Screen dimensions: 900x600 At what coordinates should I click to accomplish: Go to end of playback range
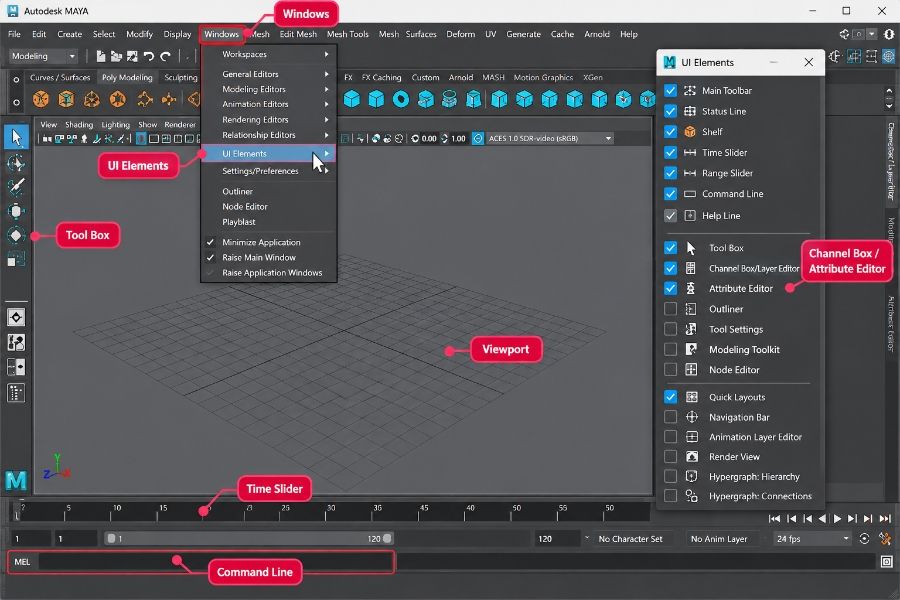point(885,518)
